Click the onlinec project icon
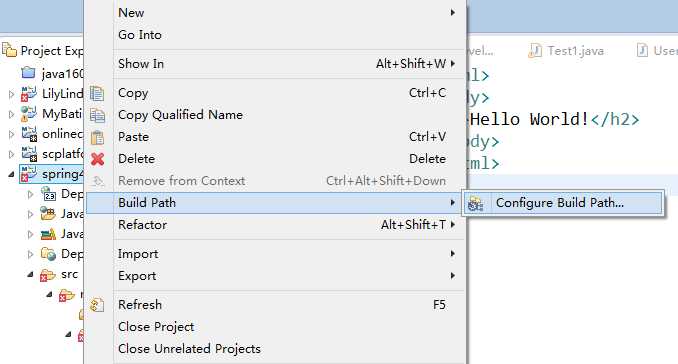Screen dimensions: 678x364 [29, 134]
